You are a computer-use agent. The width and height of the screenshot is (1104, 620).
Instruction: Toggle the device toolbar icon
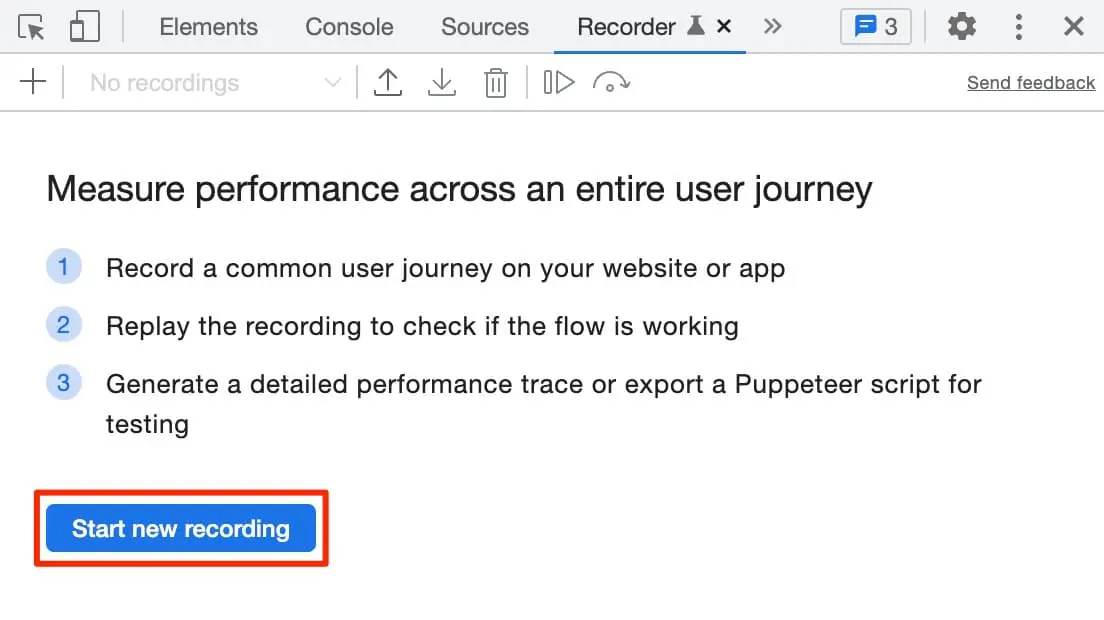84,27
